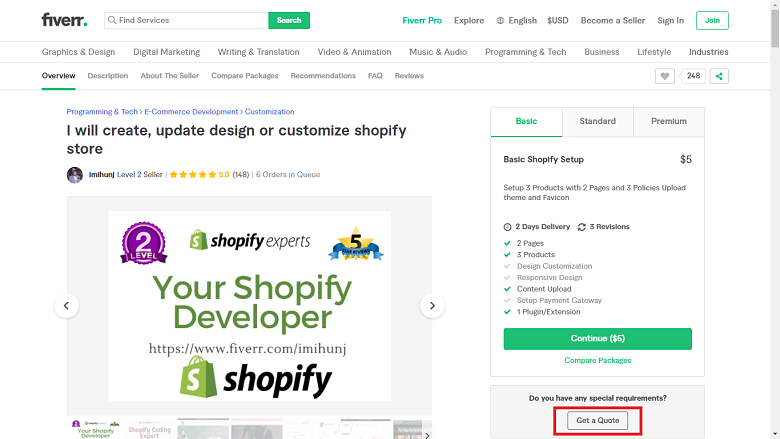Click the clock delivery icon

(507, 227)
